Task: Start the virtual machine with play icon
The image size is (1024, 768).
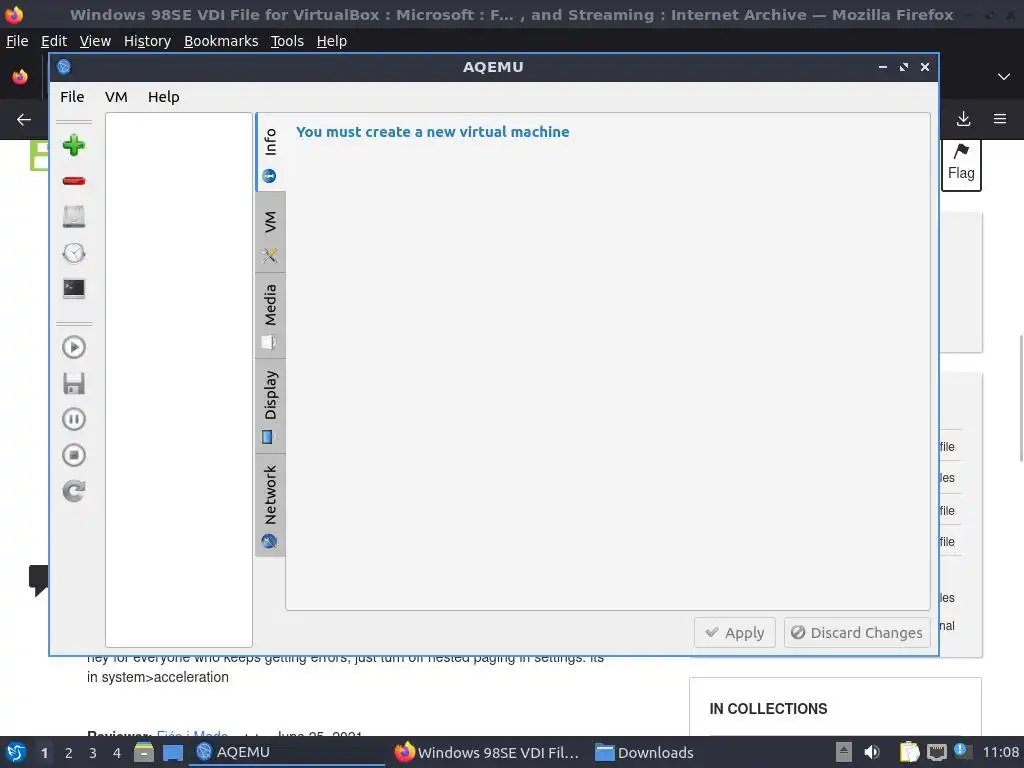Action: 74,347
